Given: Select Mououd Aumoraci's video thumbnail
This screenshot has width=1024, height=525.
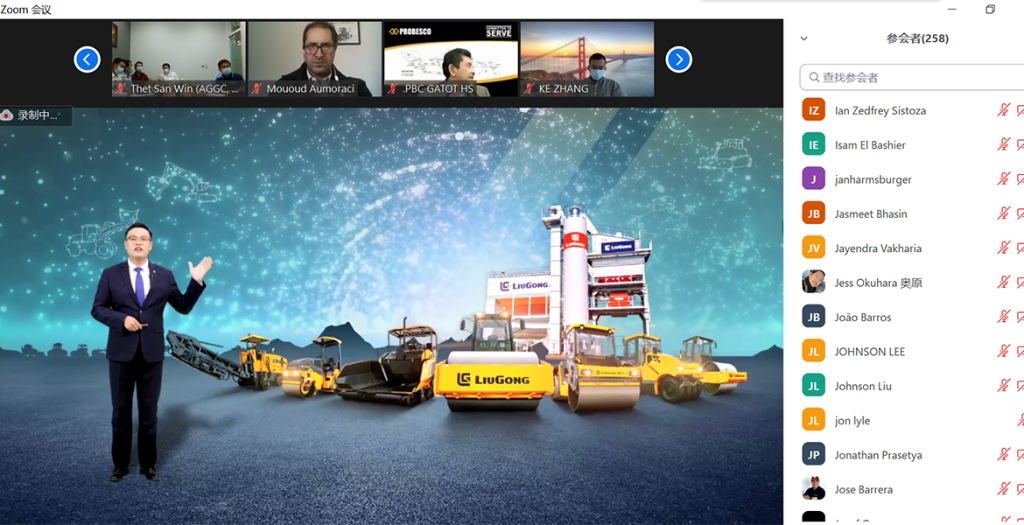Looking at the screenshot, I should coord(314,59).
